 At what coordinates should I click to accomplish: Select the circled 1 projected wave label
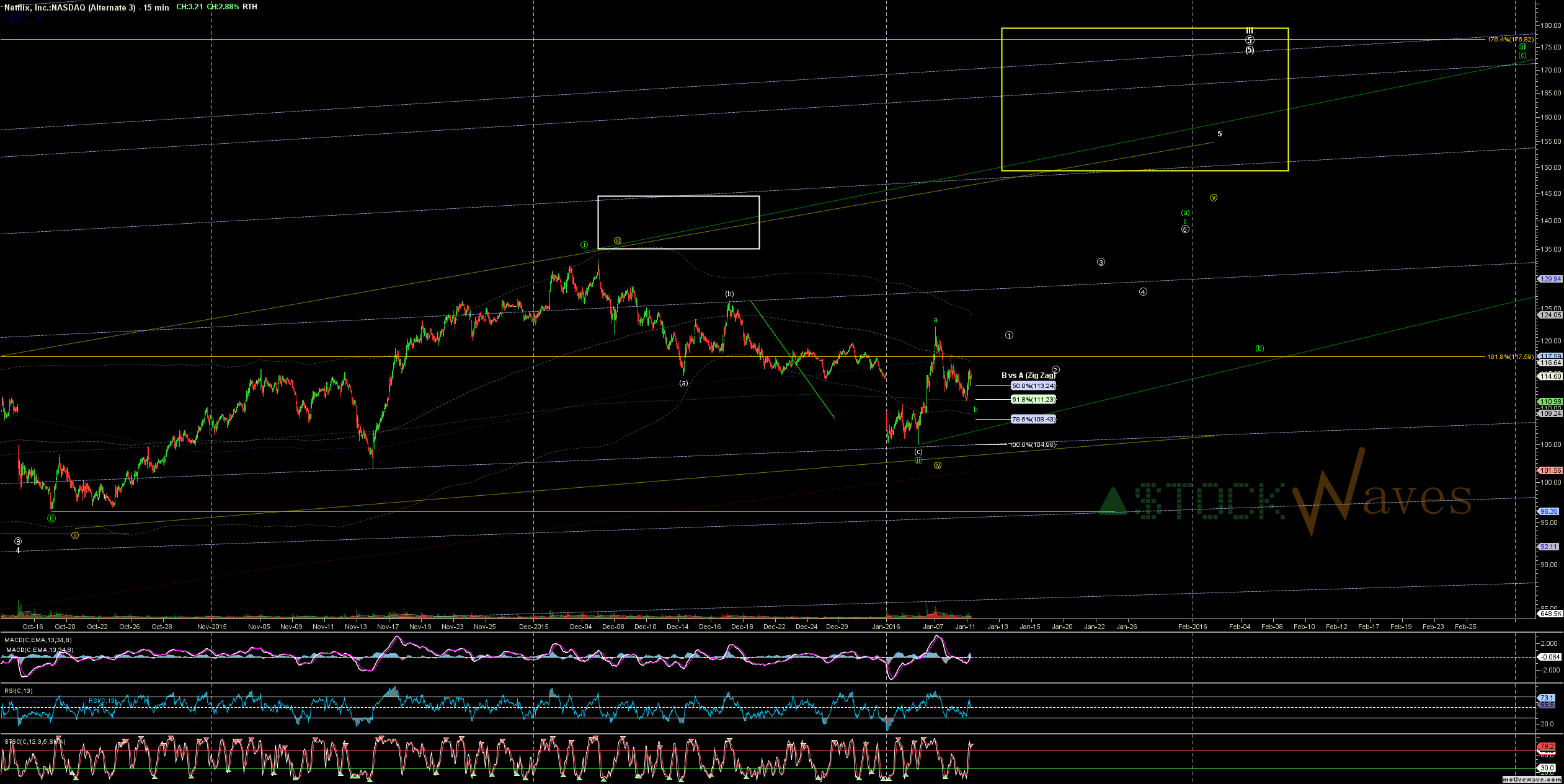[x=1009, y=335]
